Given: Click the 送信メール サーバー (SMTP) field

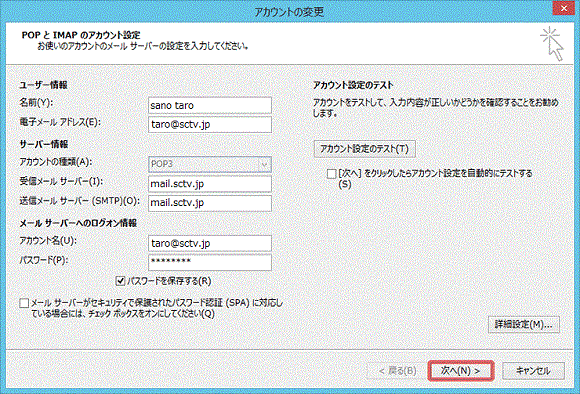Looking at the screenshot, I should tap(210, 203).
